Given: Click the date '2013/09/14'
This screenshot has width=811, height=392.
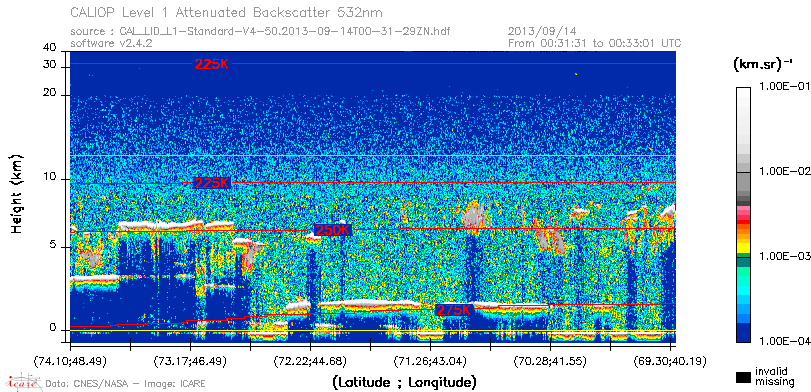Looking at the screenshot, I should click(x=542, y=31).
